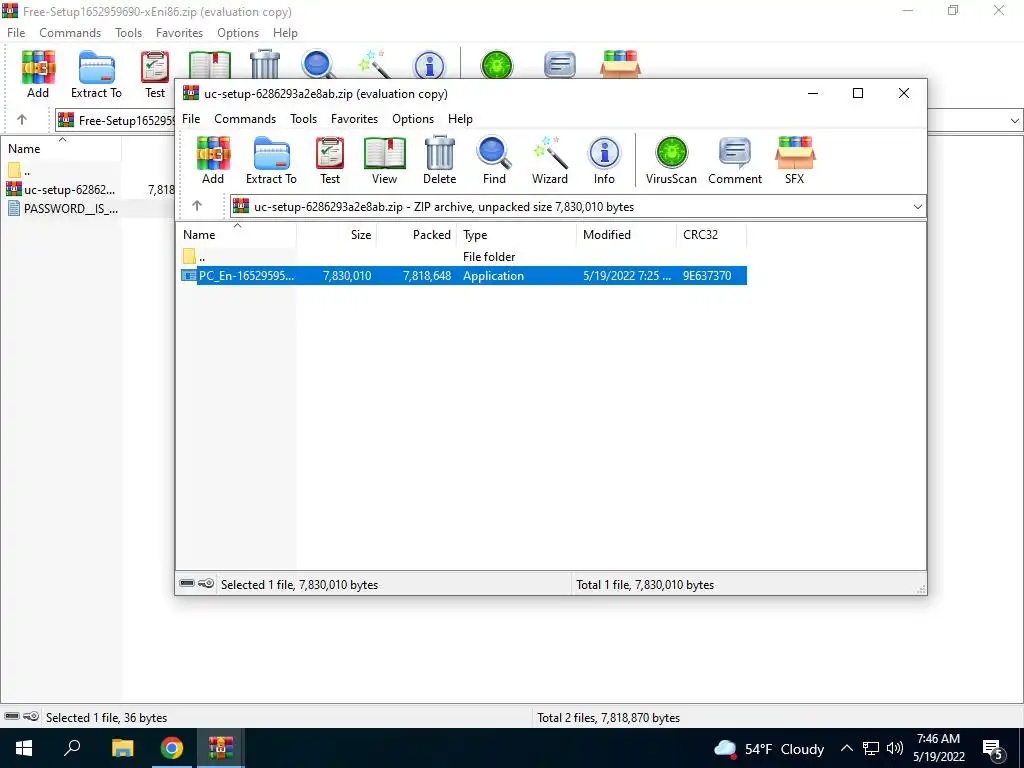This screenshot has width=1024, height=768.
Task: Sort by Type column header
Action: pos(517,235)
